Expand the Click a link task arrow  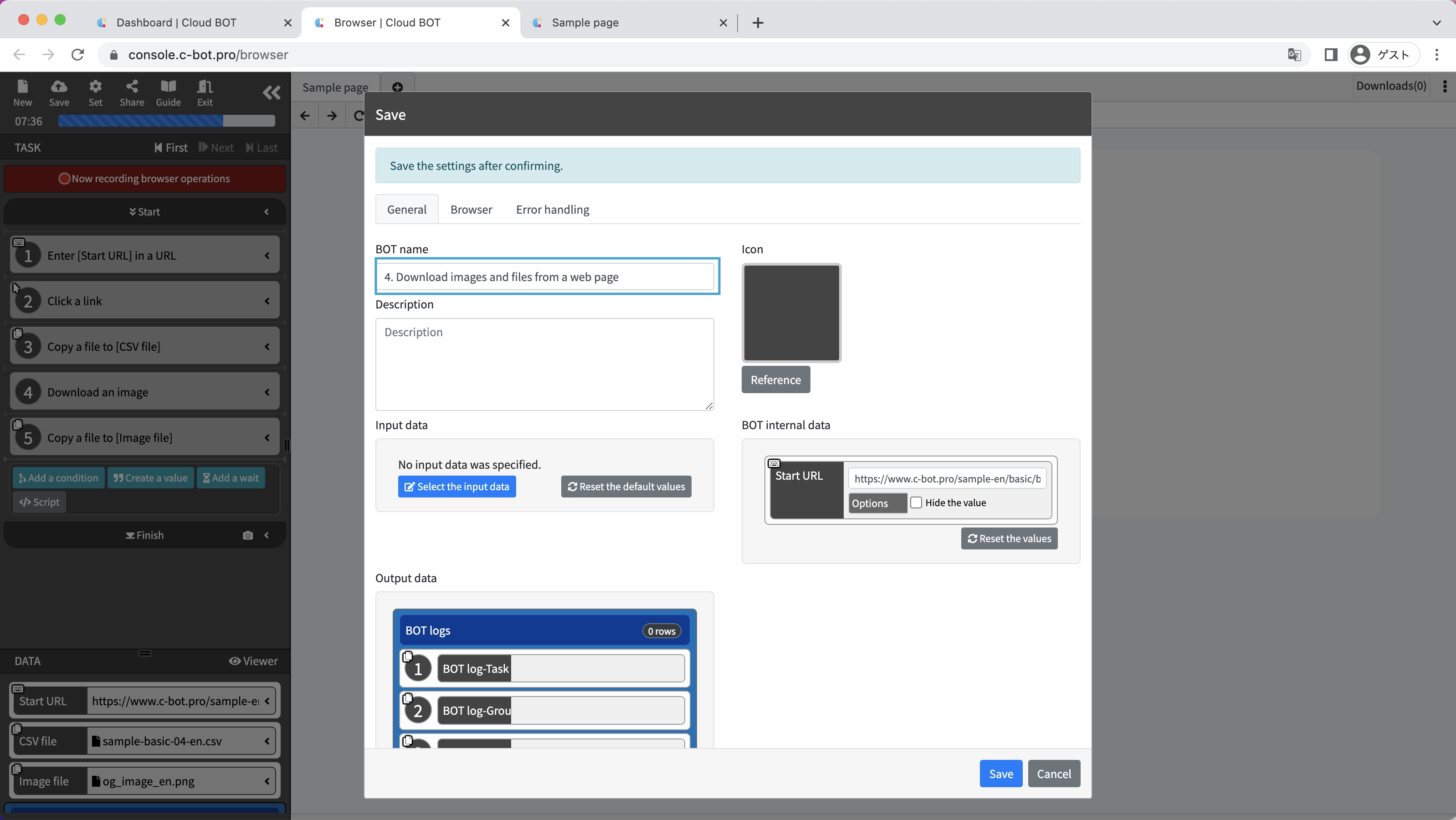tap(267, 301)
